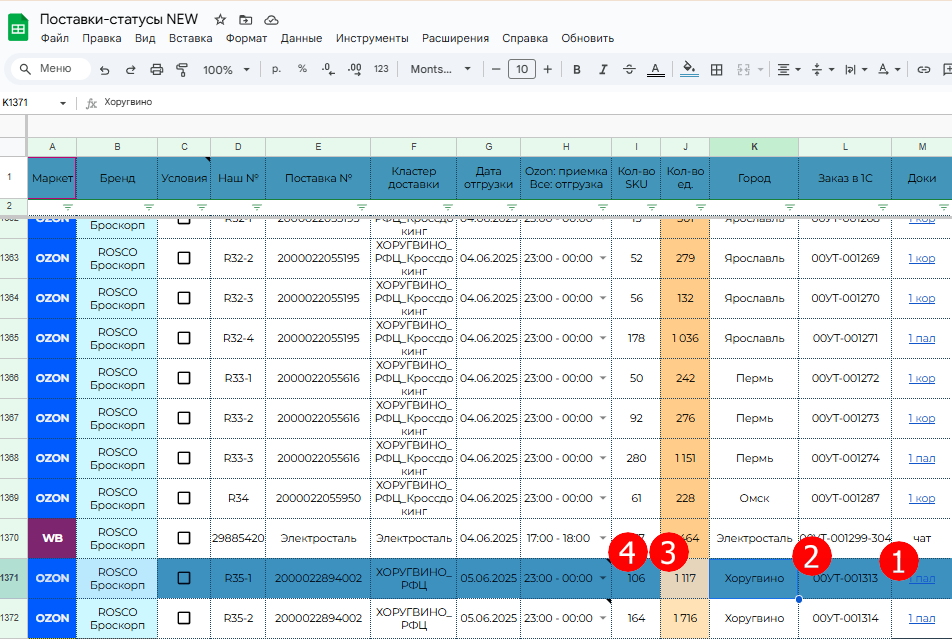Toggle the checkbox in row R35-2
Image resolution: width=952 pixels, height=639 pixels.
click(184, 618)
